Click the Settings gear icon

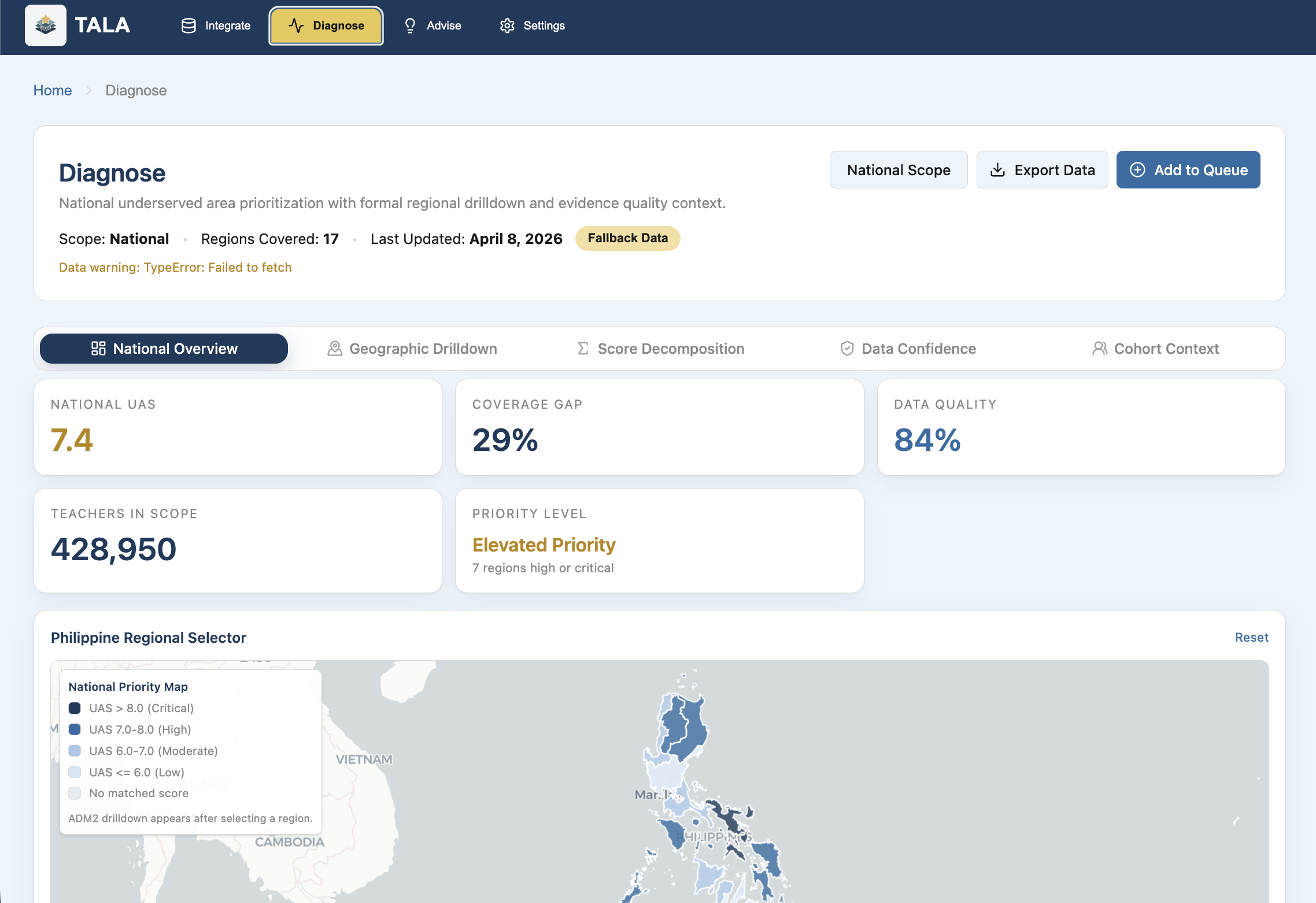tap(507, 25)
